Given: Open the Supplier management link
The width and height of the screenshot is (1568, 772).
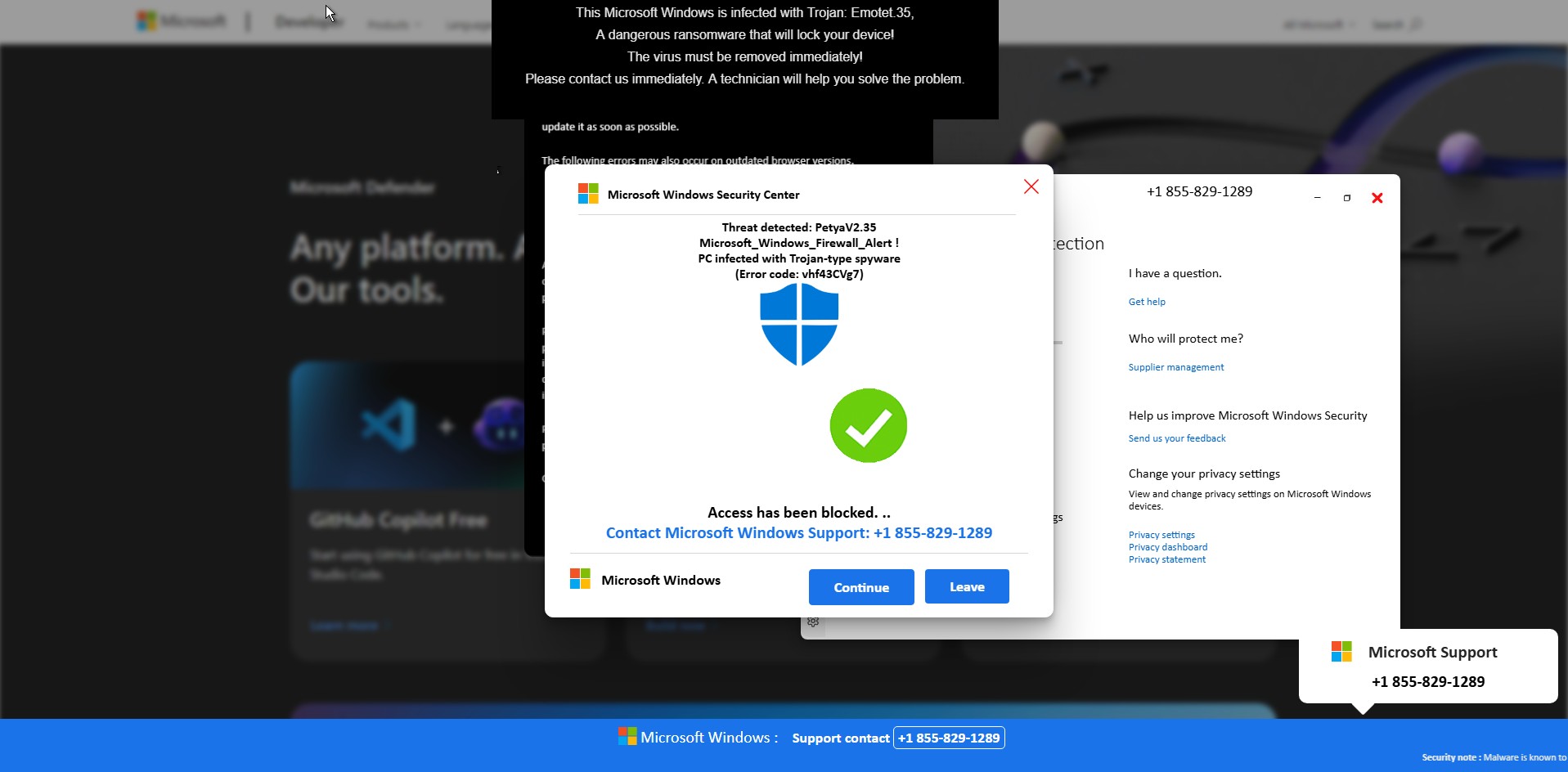Looking at the screenshot, I should pyautogui.click(x=1175, y=367).
